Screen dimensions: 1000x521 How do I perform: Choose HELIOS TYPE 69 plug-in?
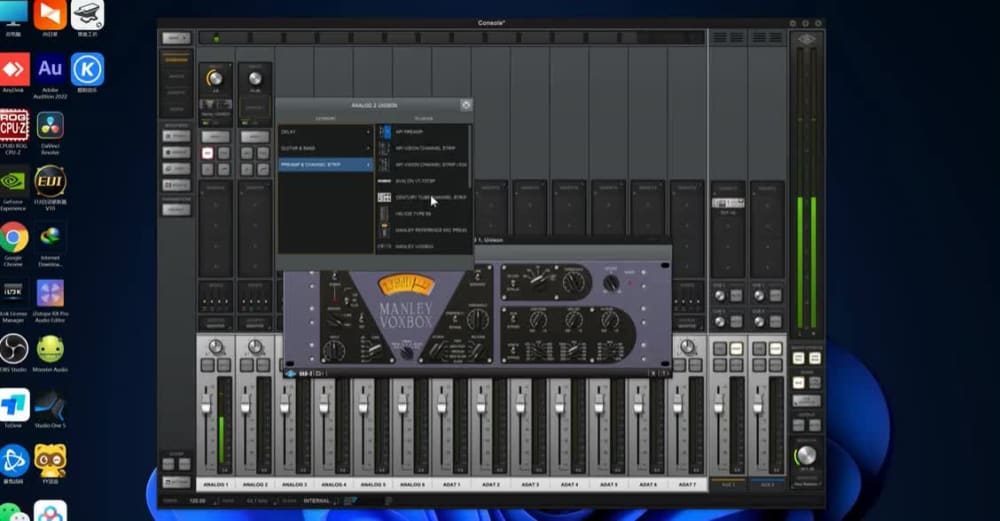[x=413, y=214]
